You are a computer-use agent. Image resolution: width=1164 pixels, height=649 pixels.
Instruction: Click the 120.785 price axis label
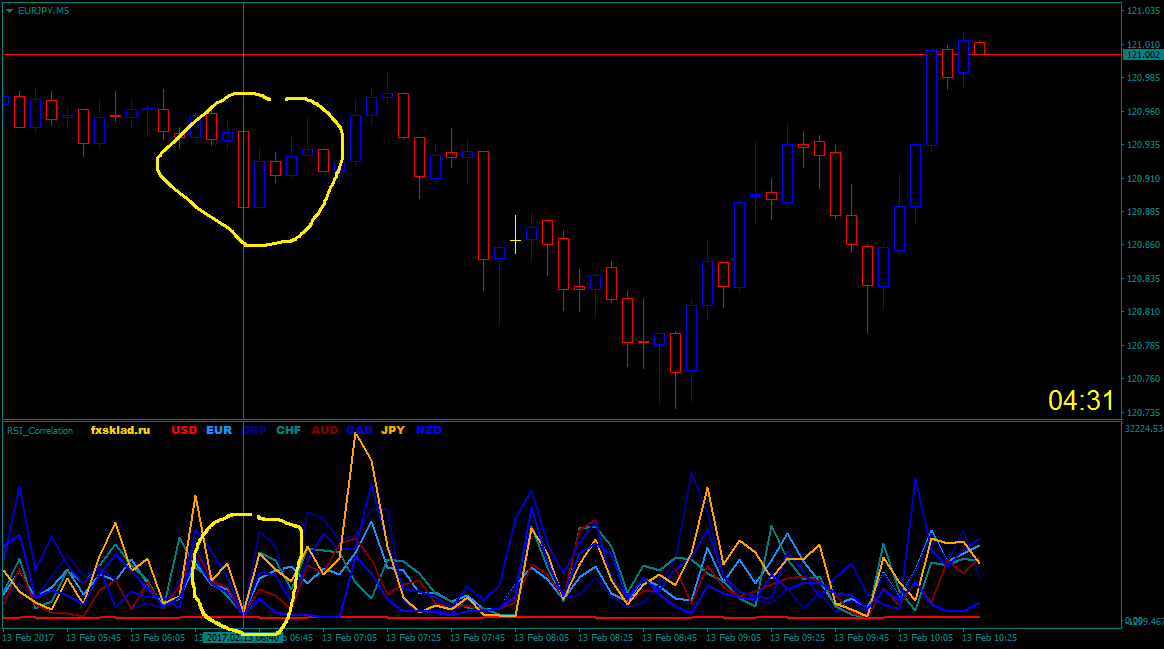(1143, 346)
